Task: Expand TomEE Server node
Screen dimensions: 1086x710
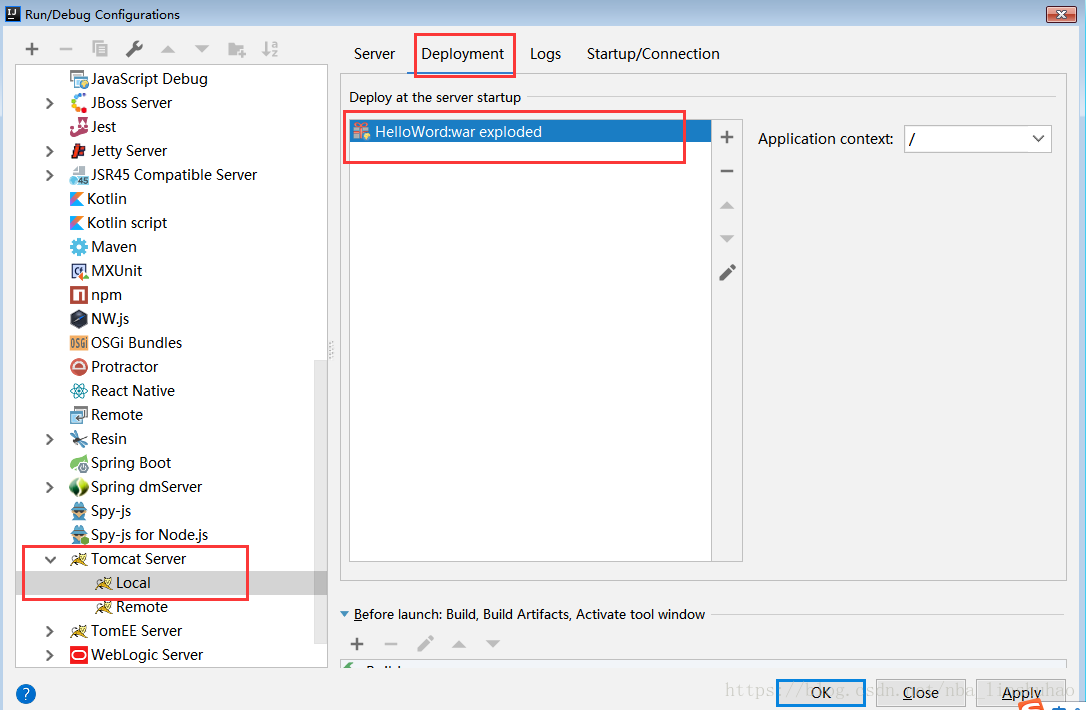Action: 50,631
